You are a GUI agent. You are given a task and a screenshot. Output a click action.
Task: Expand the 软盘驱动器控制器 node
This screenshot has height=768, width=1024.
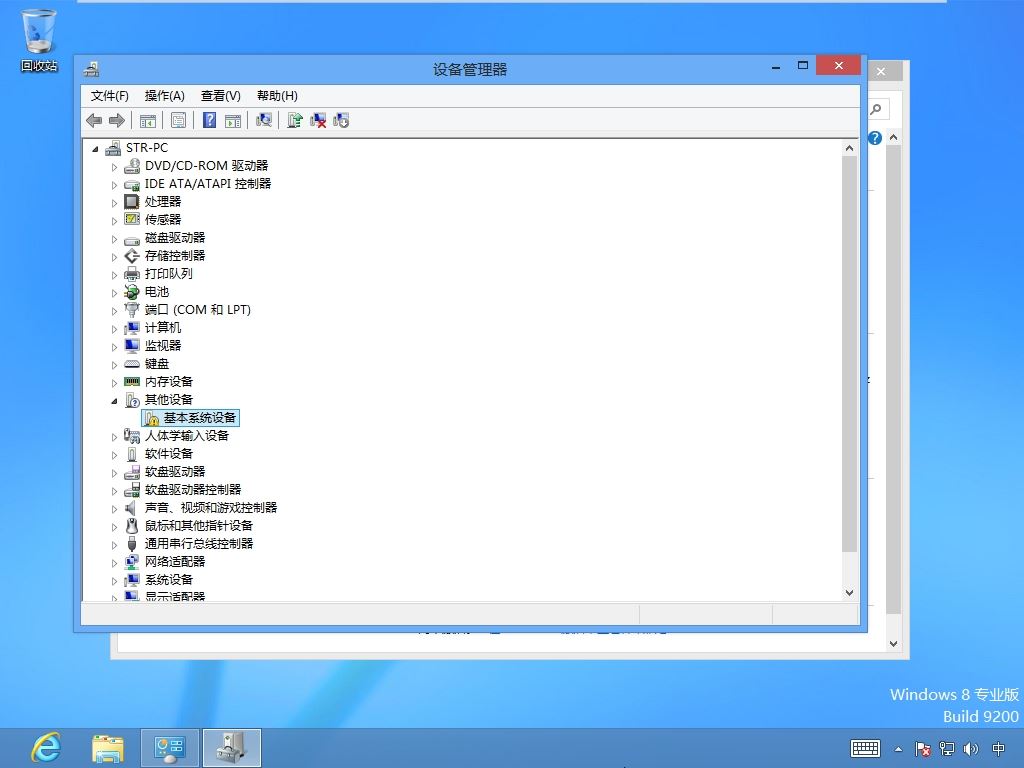(114, 491)
